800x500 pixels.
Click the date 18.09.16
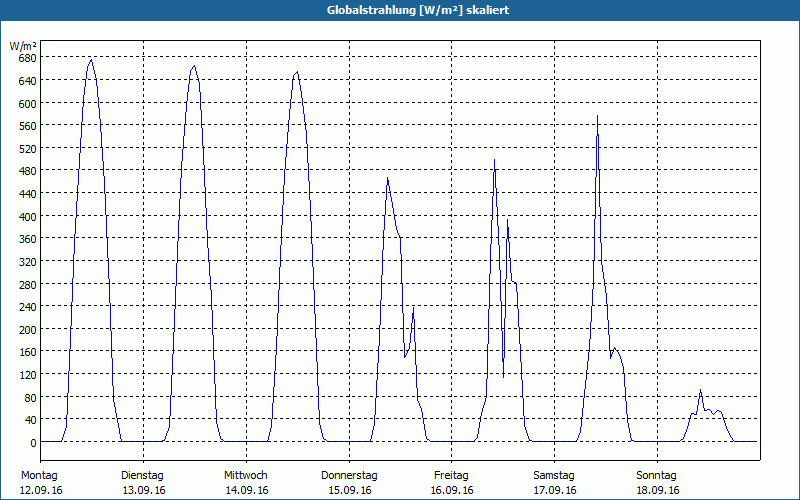coord(658,490)
